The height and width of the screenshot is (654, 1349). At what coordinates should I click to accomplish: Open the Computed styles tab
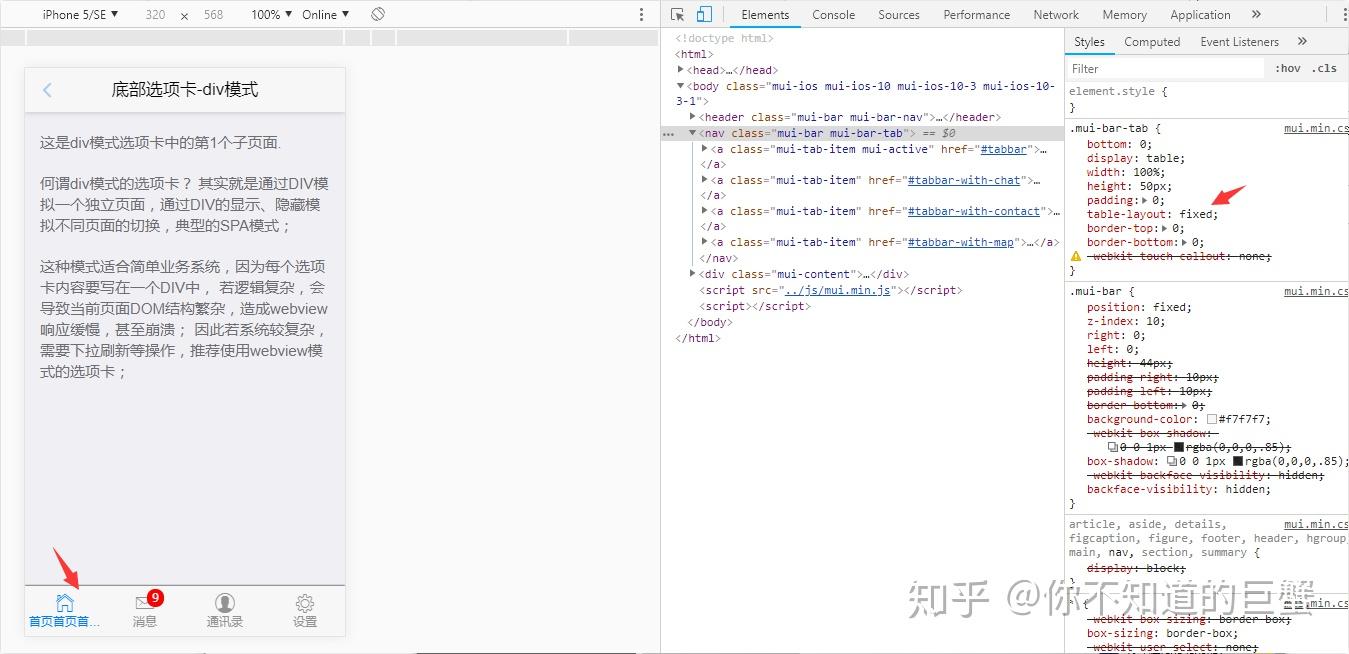pos(1152,41)
